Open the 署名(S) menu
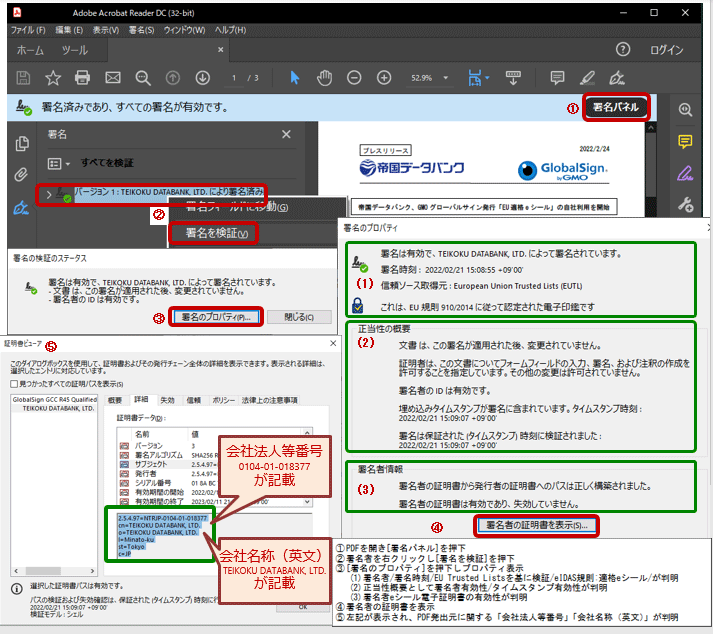The image size is (713, 634). [x=141, y=30]
